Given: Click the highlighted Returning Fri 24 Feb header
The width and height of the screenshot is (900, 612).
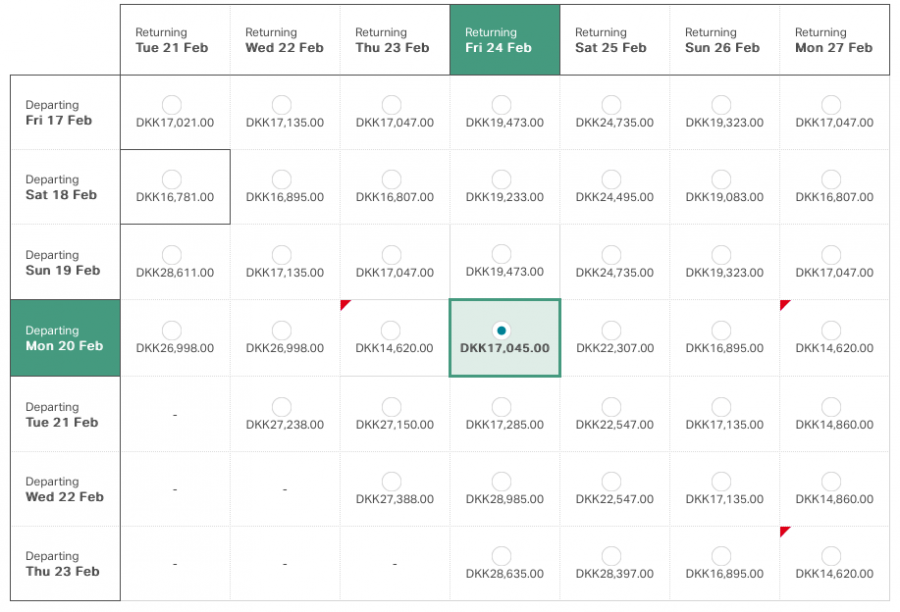Looking at the screenshot, I should (x=505, y=40).
